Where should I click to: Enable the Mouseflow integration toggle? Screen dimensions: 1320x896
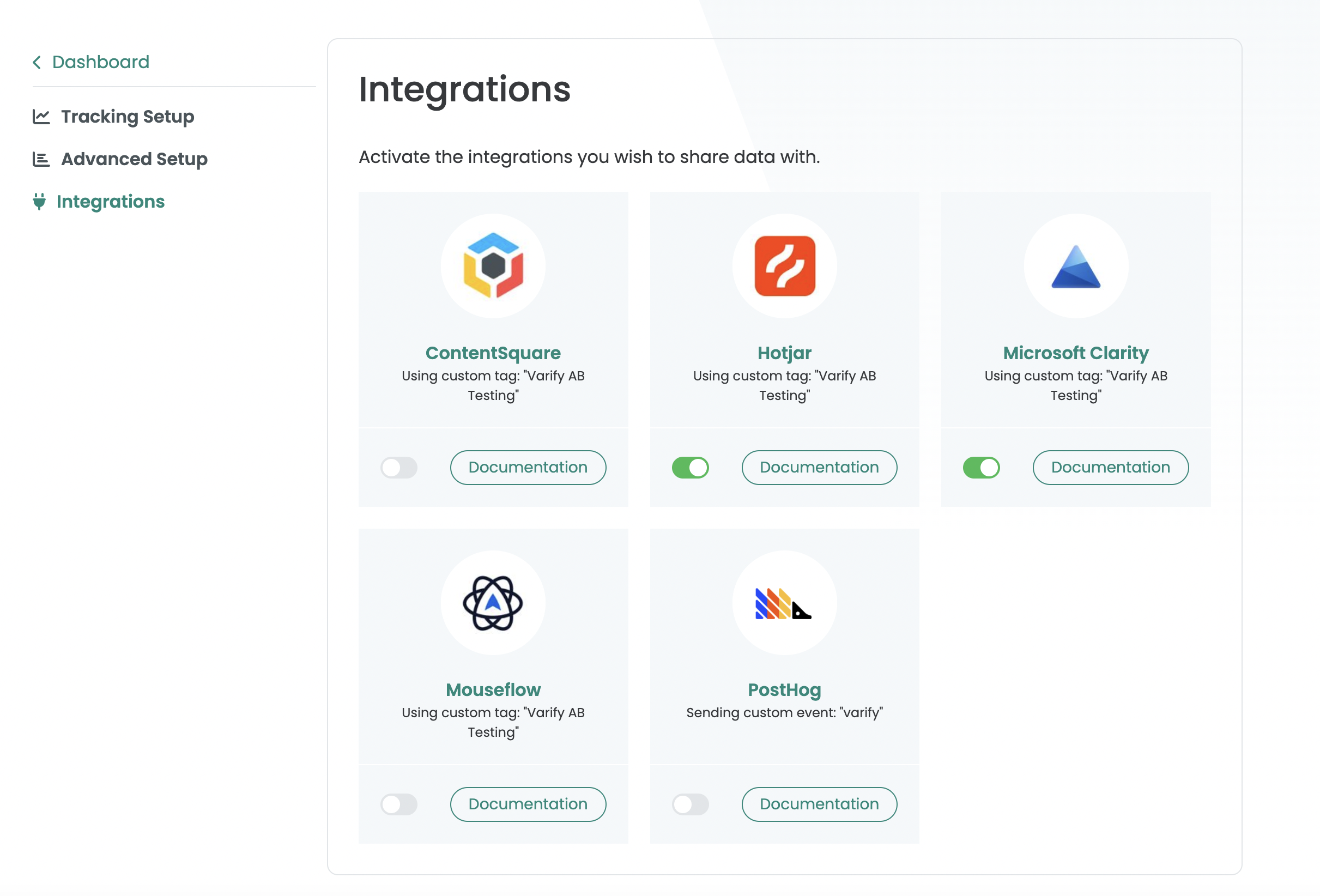pos(399,804)
